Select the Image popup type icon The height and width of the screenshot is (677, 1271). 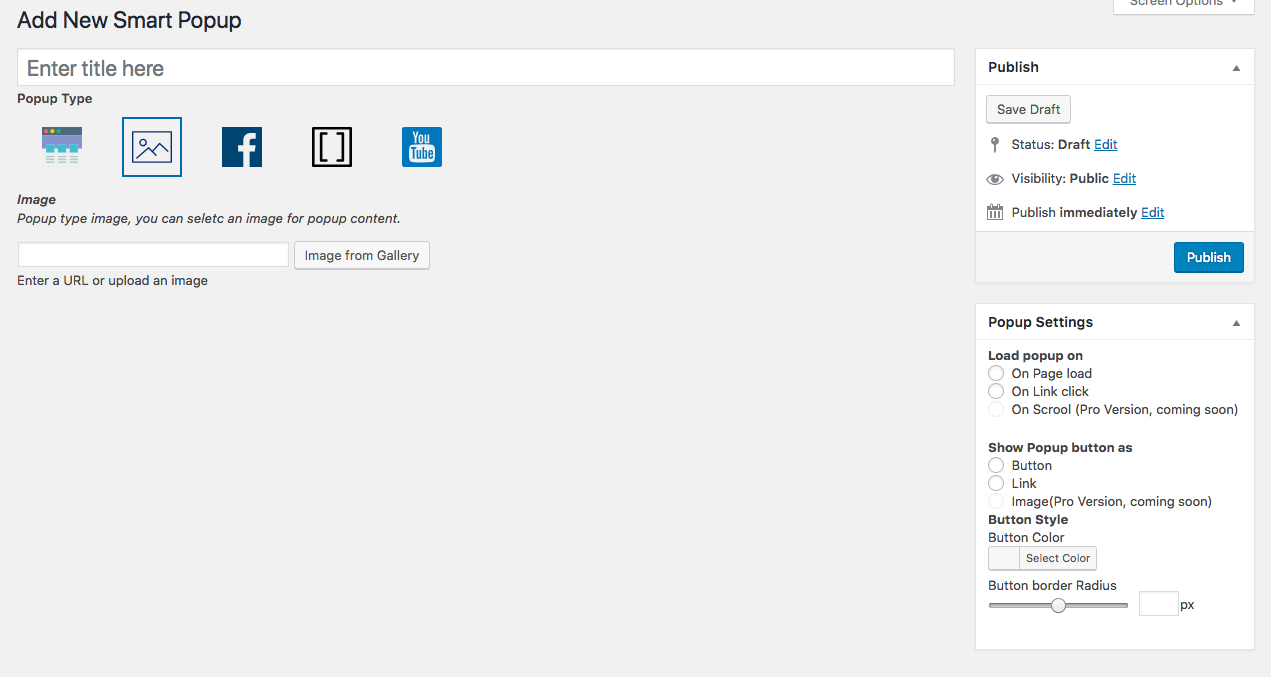[x=152, y=147]
